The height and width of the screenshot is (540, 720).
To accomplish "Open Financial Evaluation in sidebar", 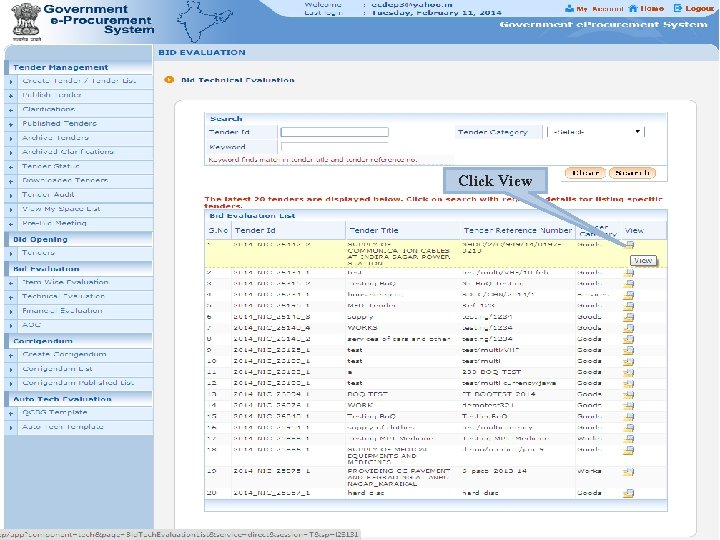I will tap(62, 311).
